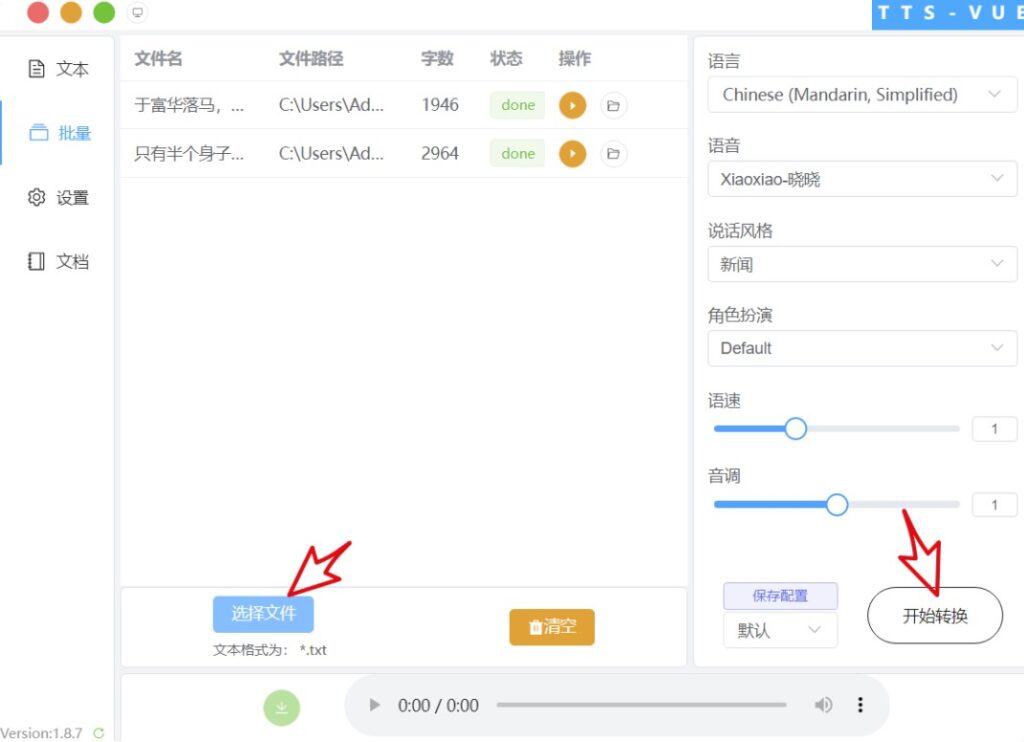Screen dimensions: 1024x742
Task: Open the 语言 language dropdown
Action: tap(861, 94)
